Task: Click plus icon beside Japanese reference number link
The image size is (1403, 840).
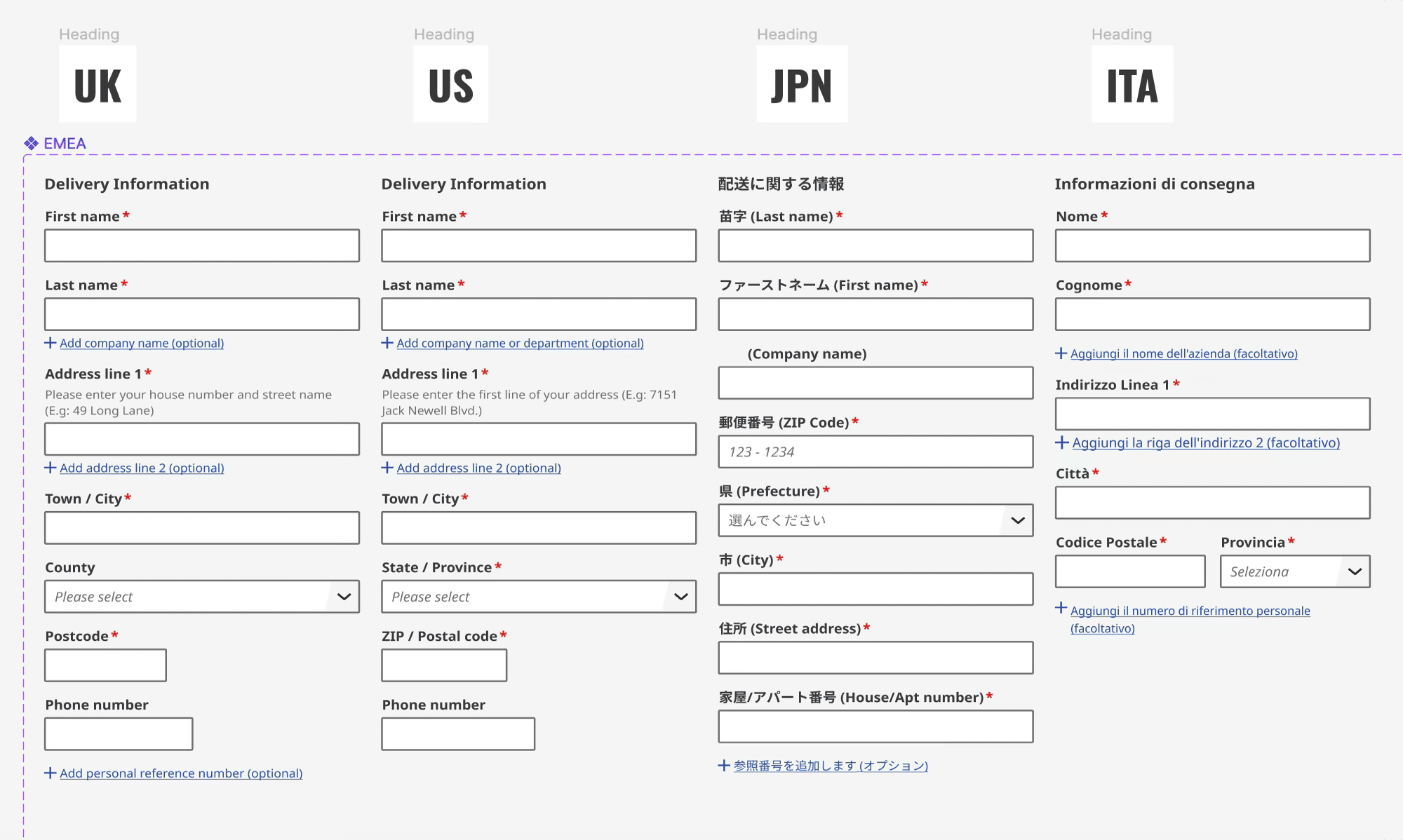Action: pyautogui.click(x=724, y=766)
